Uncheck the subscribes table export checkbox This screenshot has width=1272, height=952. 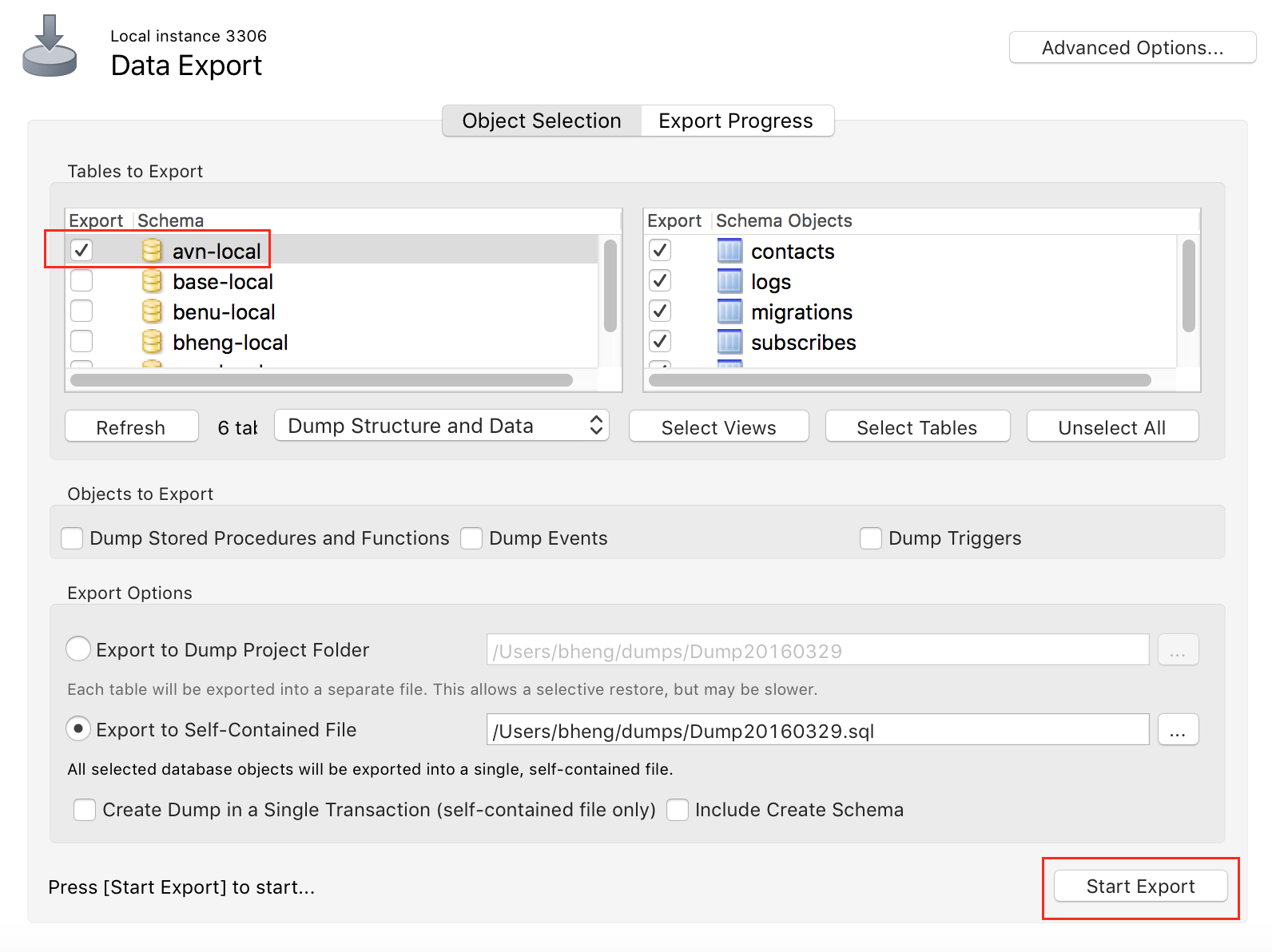click(660, 341)
